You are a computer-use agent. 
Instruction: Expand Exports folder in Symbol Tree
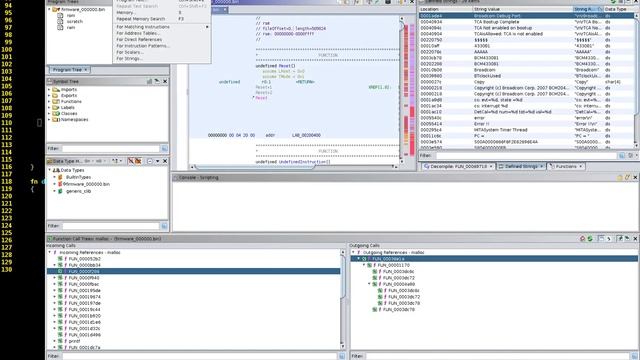coord(49,96)
